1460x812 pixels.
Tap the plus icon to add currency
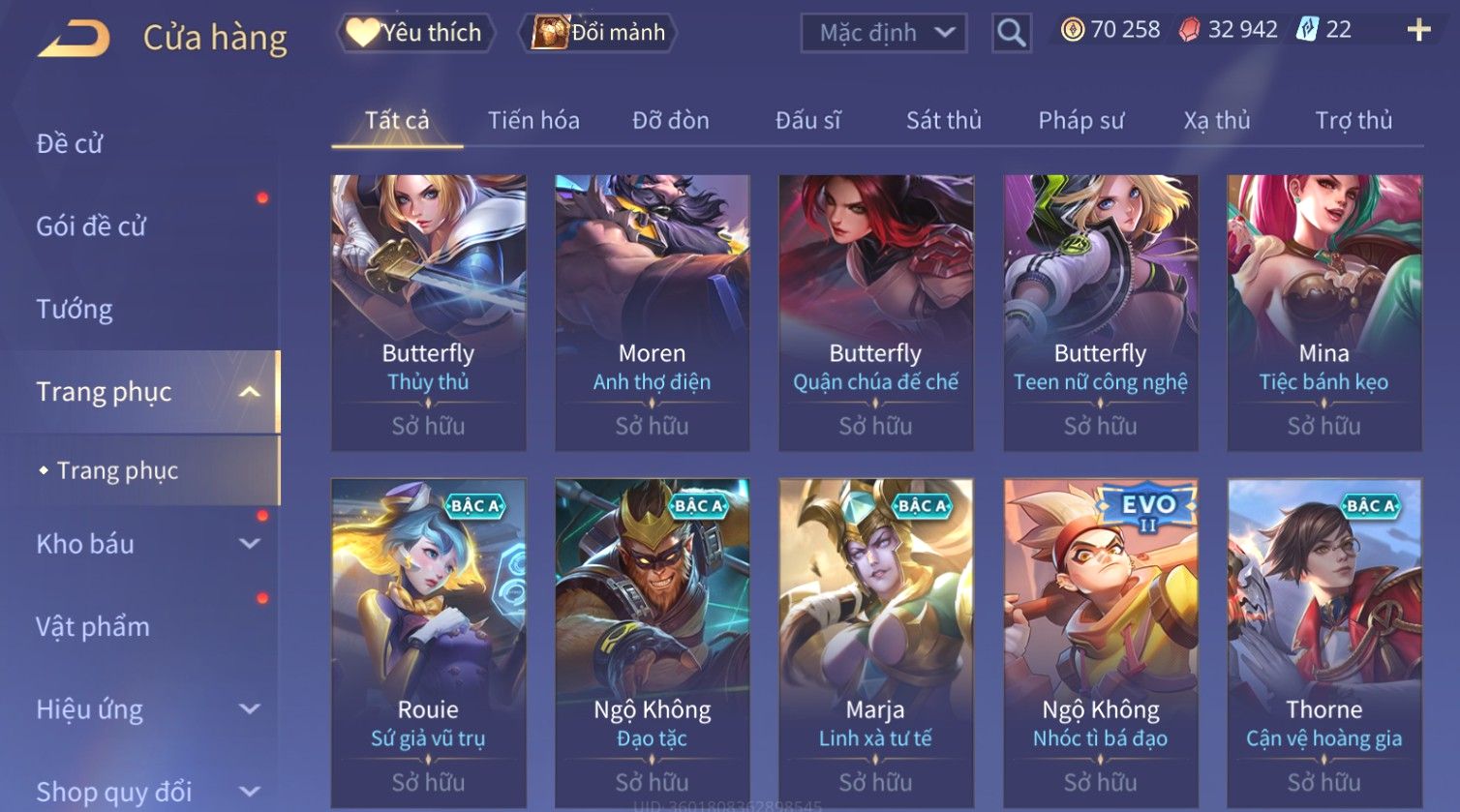(x=1418, y=31)
